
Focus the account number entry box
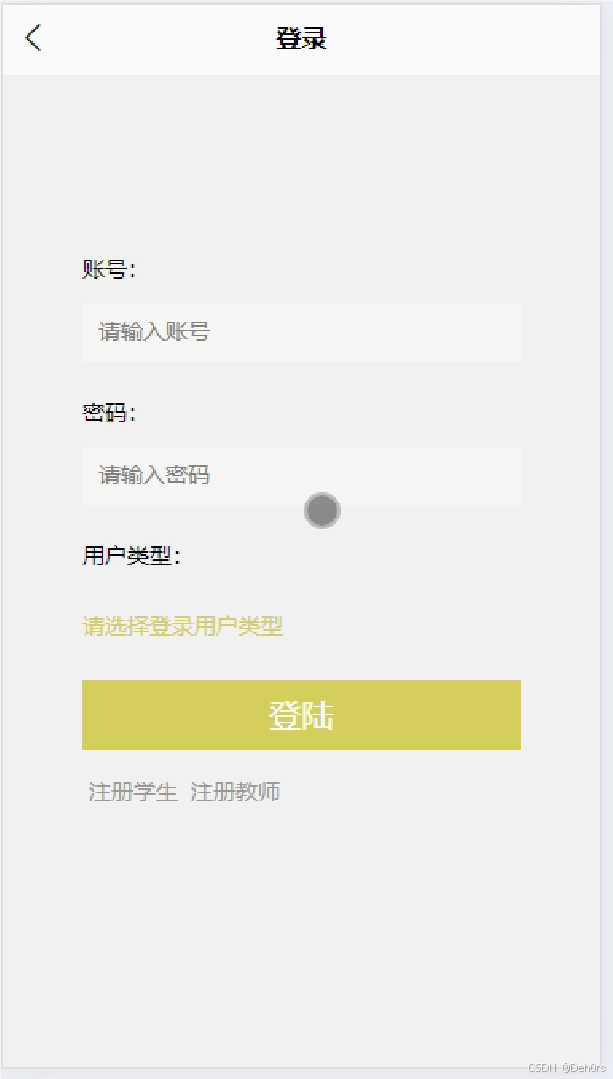coord(300,333)
